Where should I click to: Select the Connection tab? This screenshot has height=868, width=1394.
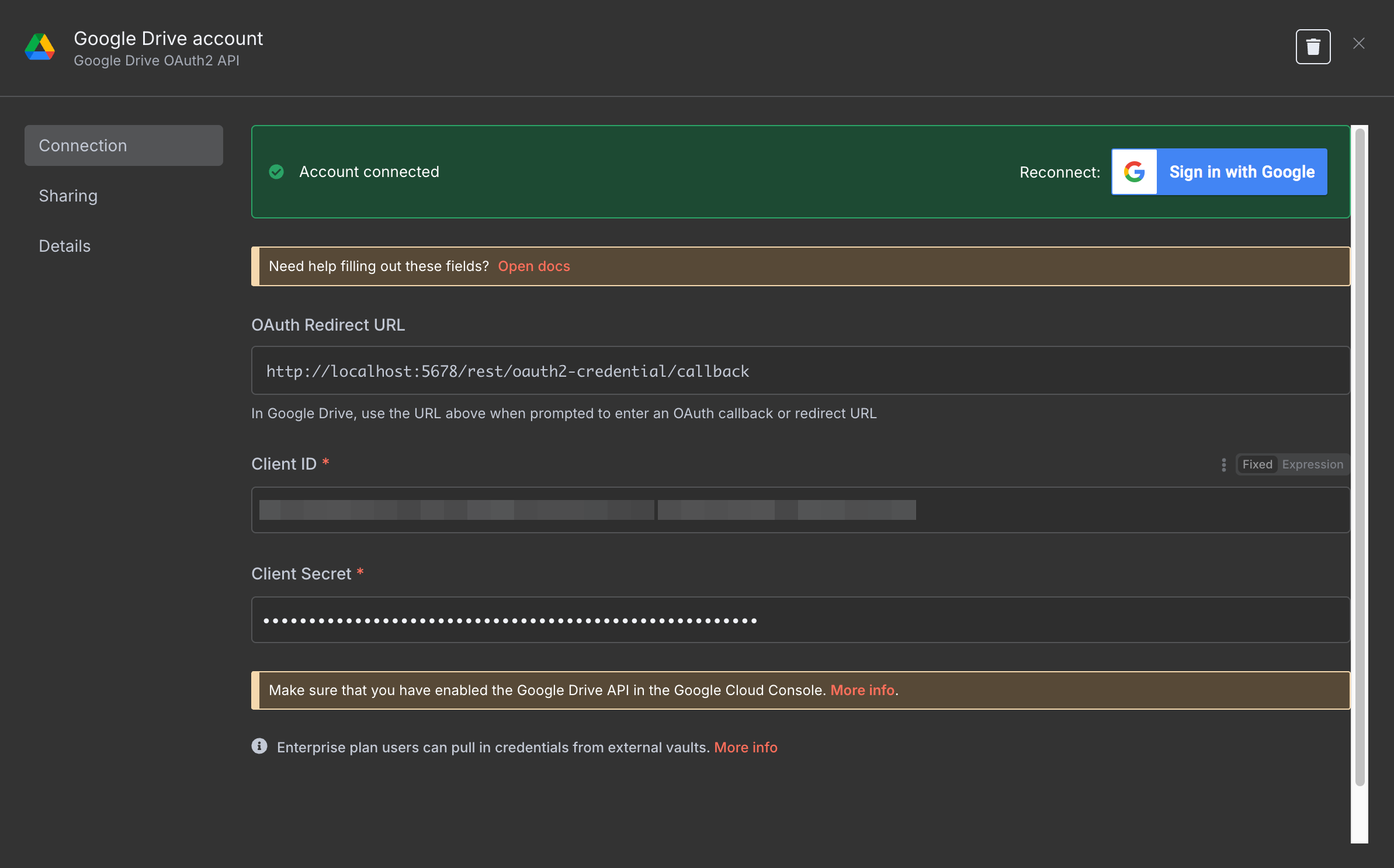tap(124, 145)
